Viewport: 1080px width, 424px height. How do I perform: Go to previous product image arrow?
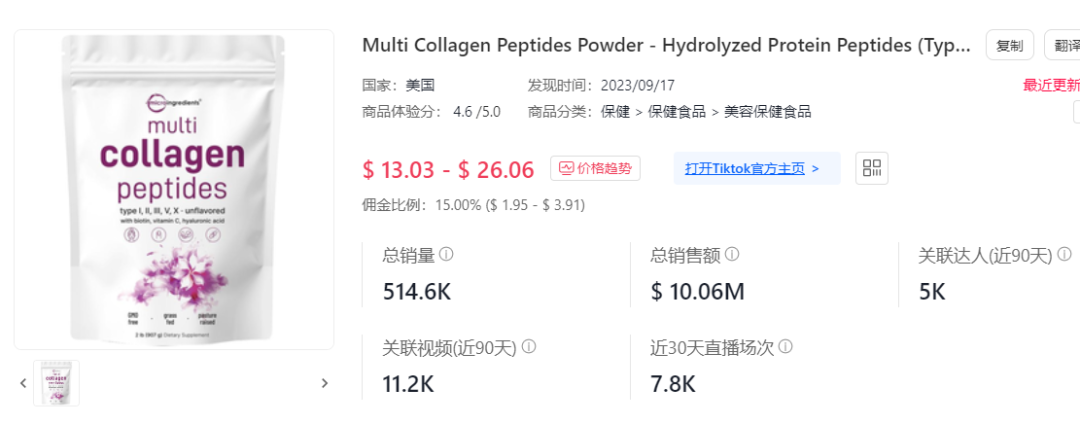click(23, 383)
